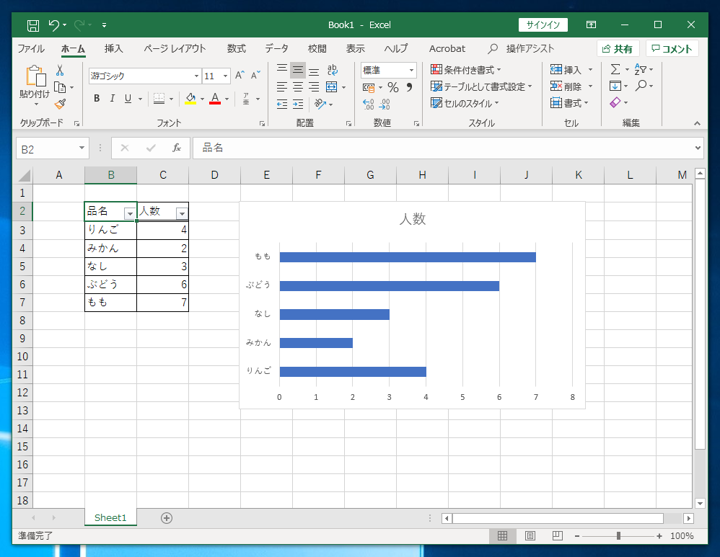Open the font size dropdown
This screenshot has width=720, height=557.
(x=225, y=76)
